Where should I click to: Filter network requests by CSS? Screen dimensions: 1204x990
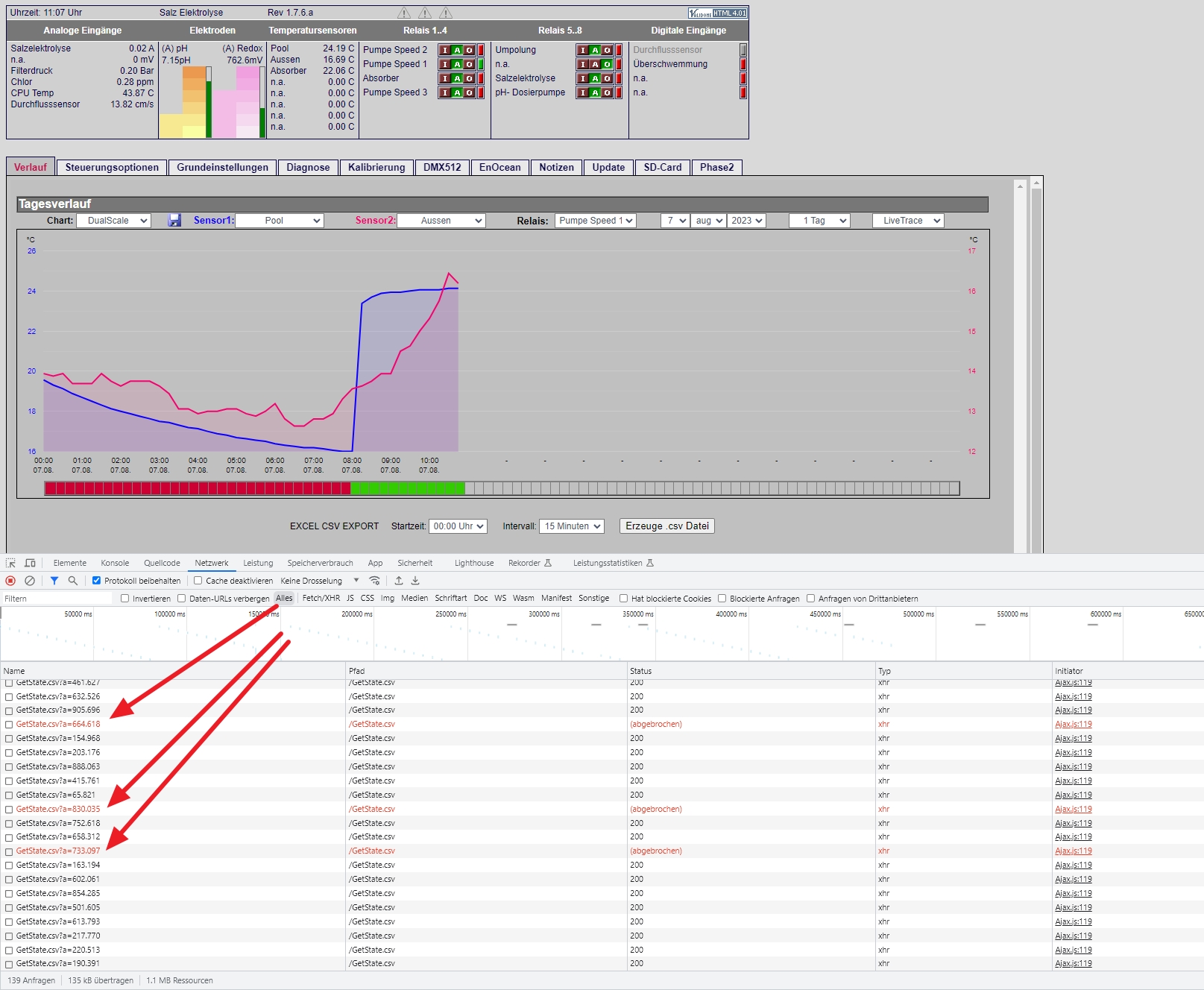368,599
